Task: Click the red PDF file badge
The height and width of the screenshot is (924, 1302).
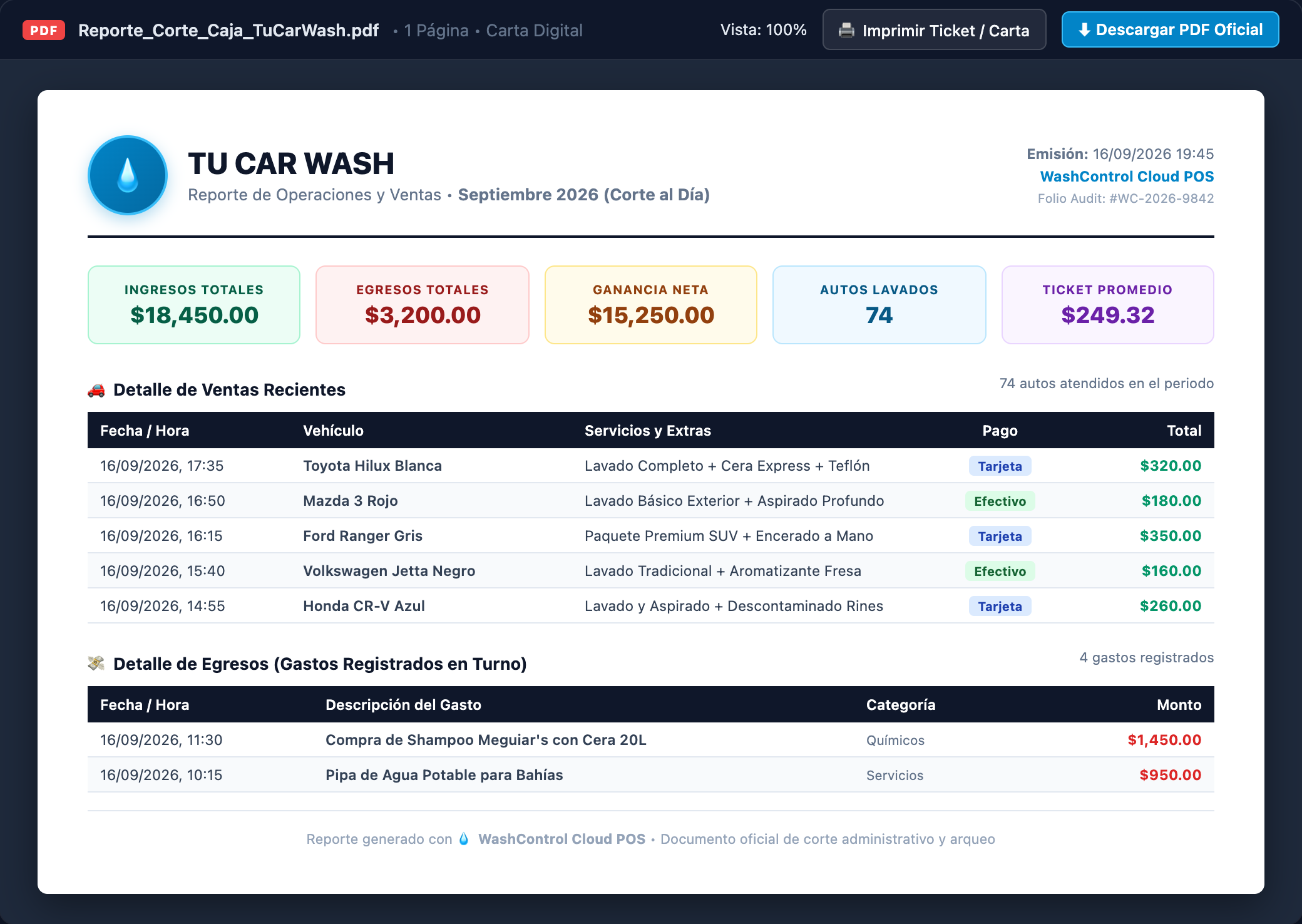Action: click(44, 30)
